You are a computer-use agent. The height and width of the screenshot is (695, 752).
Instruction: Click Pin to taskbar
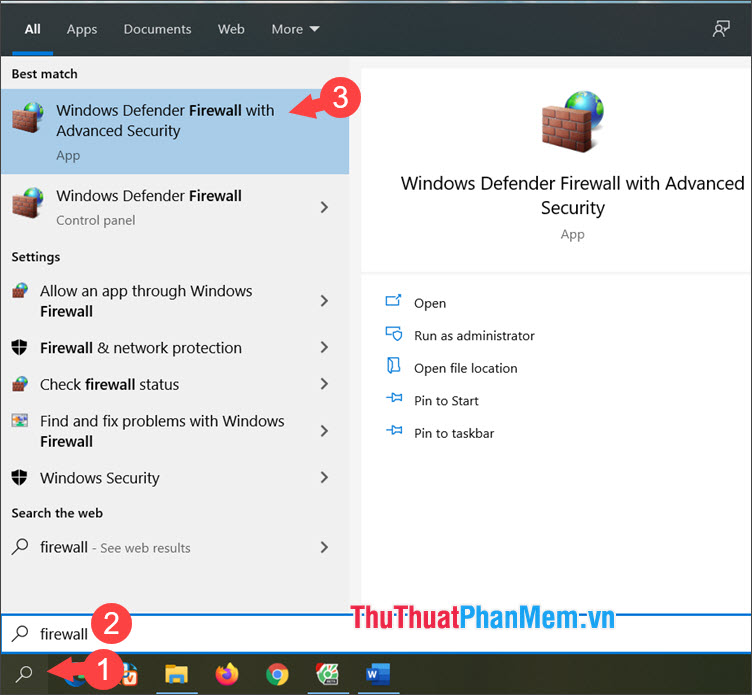454,434
